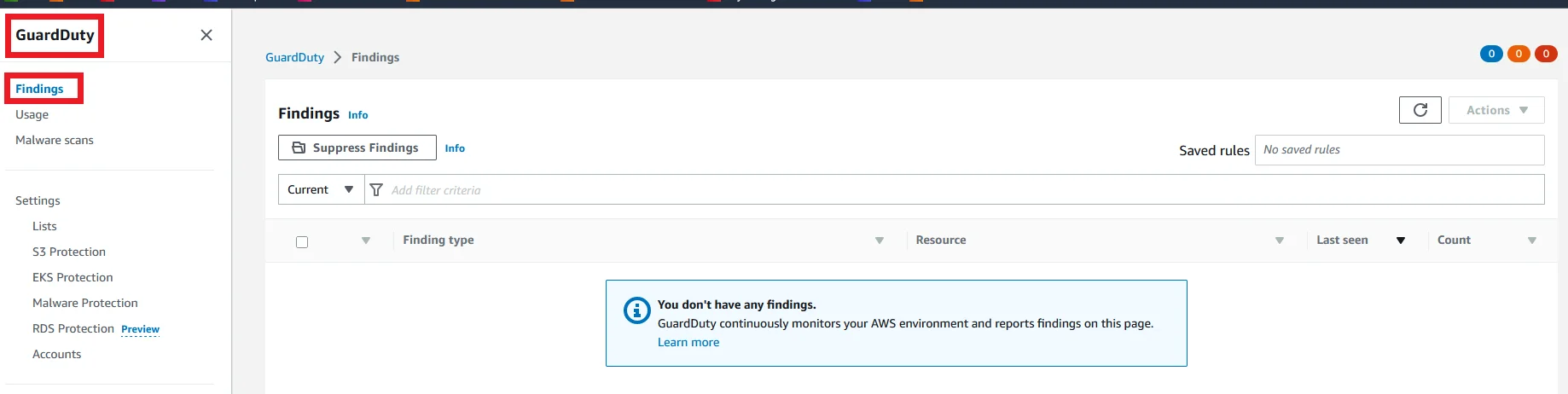Open Lists under Settings
Screen dimensions: 1568x394
point(44,226)
